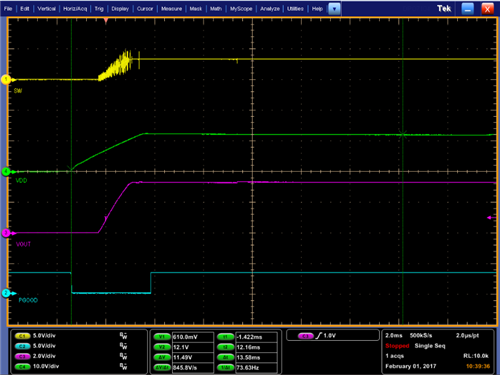500x375 pixels.
Task: Click the C1 channel badge
Action: coord(22,336)
